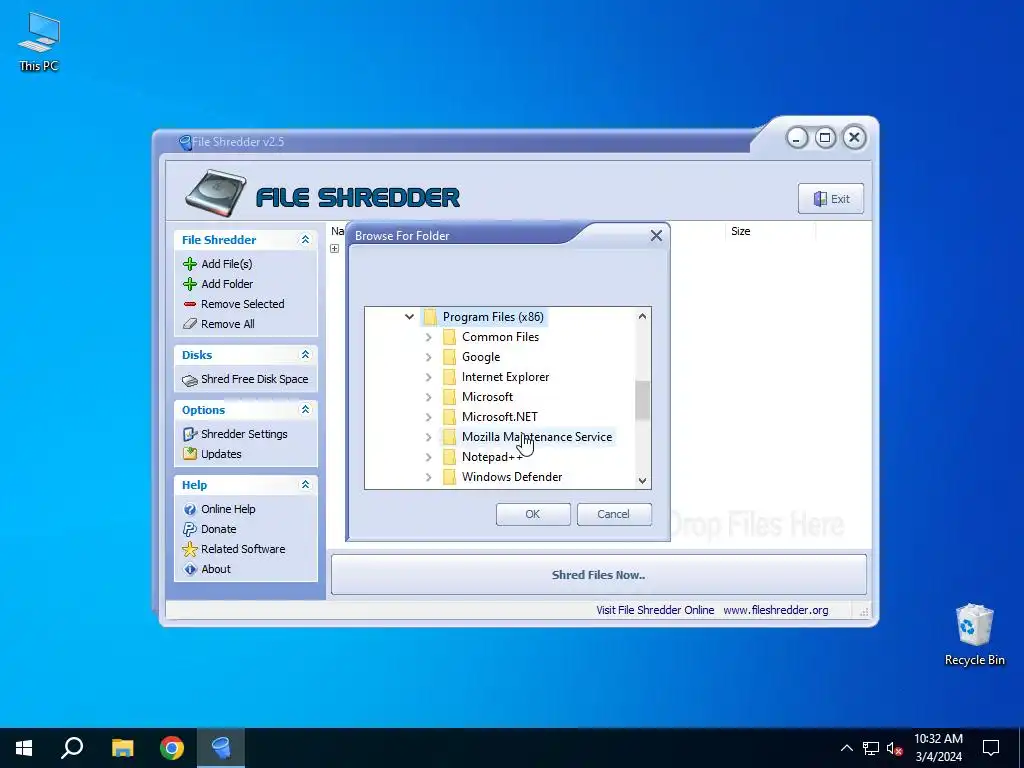This screenshot has width=1024, height=768.
Task: Click the Size column header
Action: tap(741, 231)
